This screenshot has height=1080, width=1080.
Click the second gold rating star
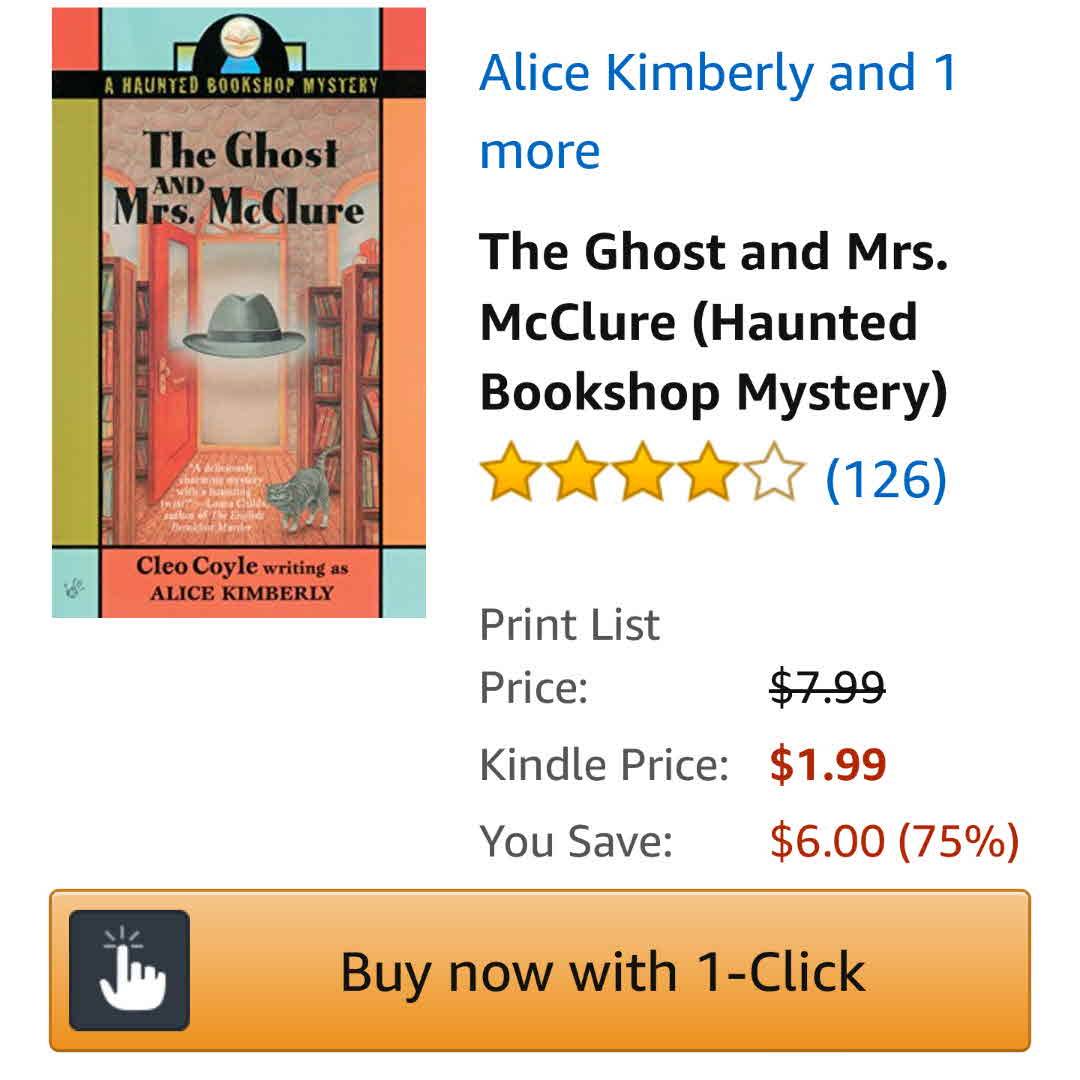[x=576, y=472]
